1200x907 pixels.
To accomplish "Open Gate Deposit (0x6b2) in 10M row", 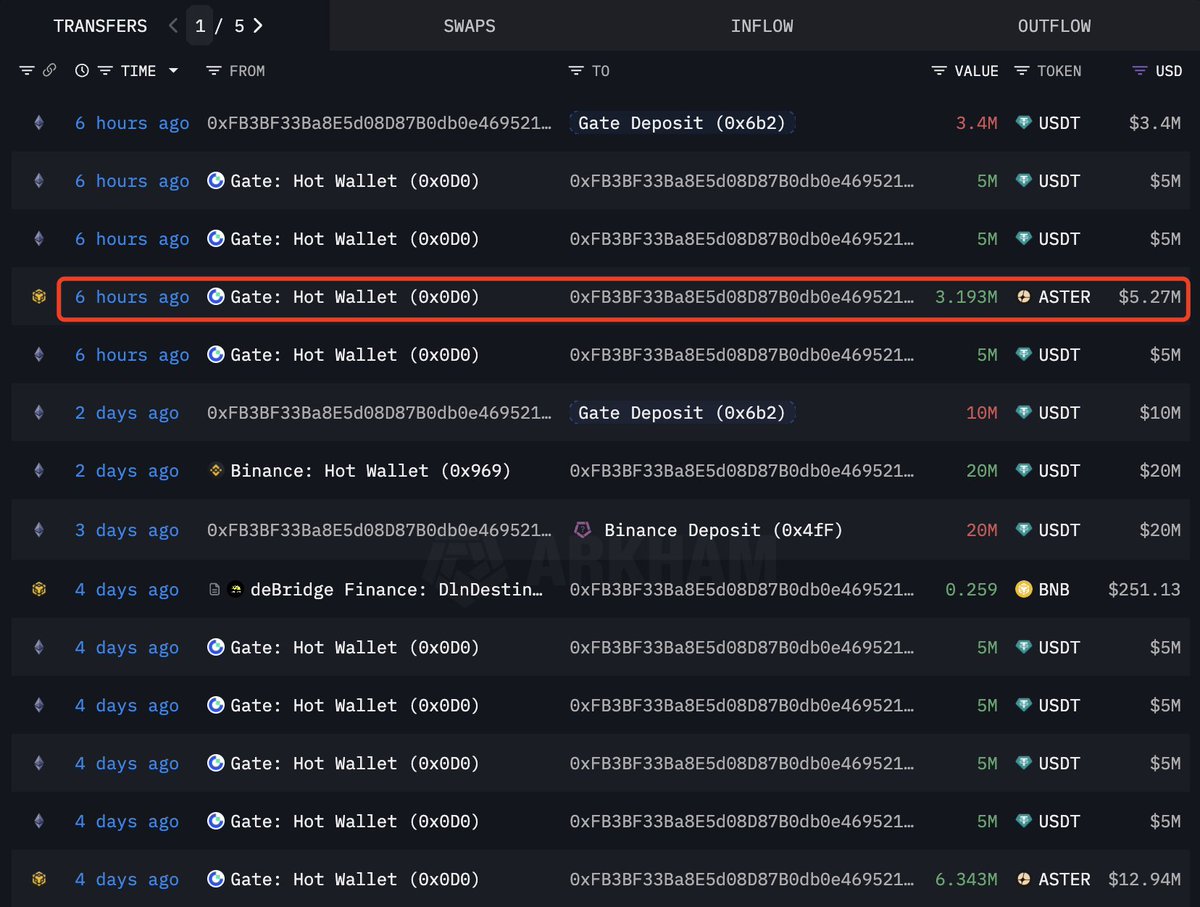I will tap(683, 413).
